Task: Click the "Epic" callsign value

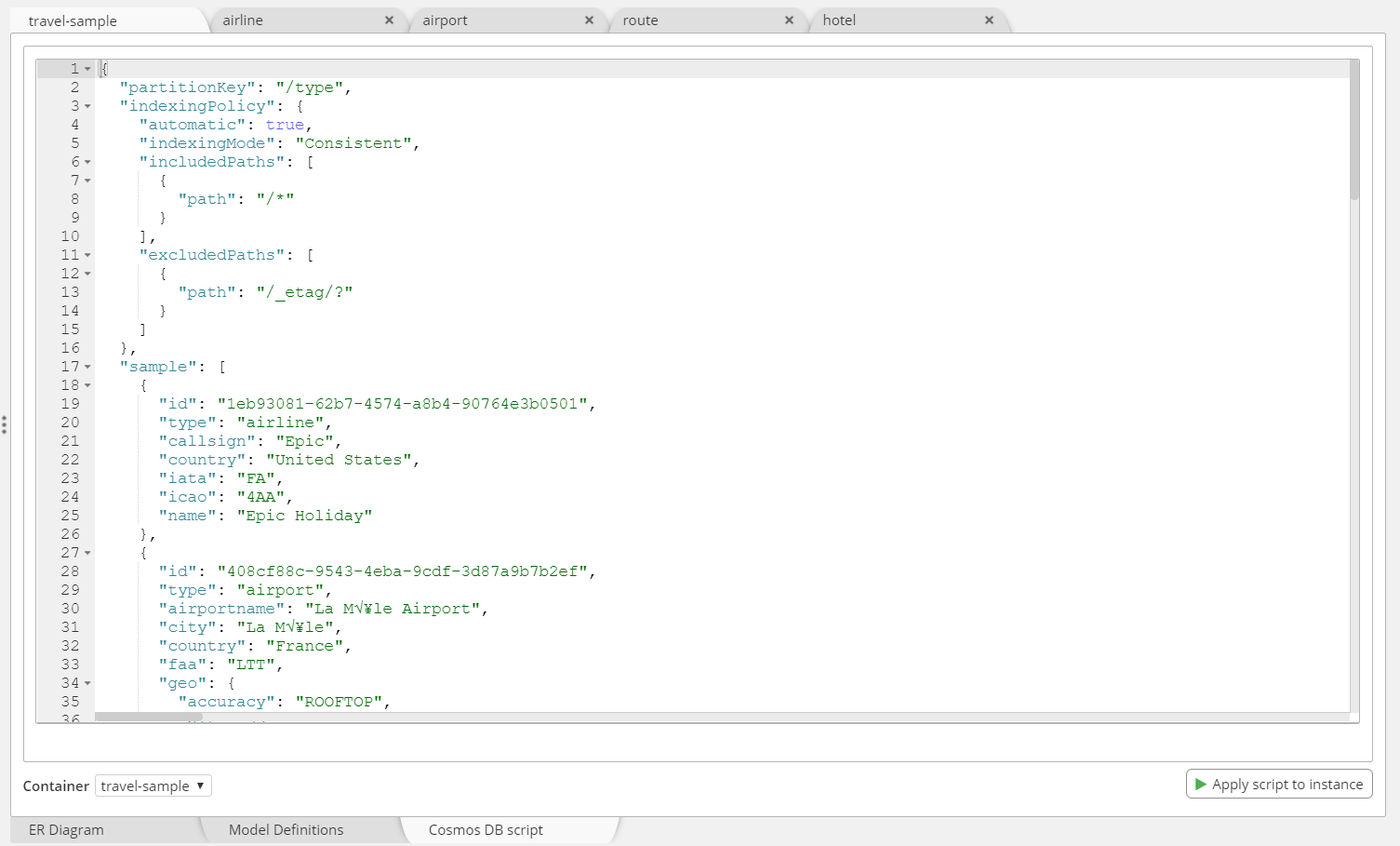Action: [x=304, y=441]
